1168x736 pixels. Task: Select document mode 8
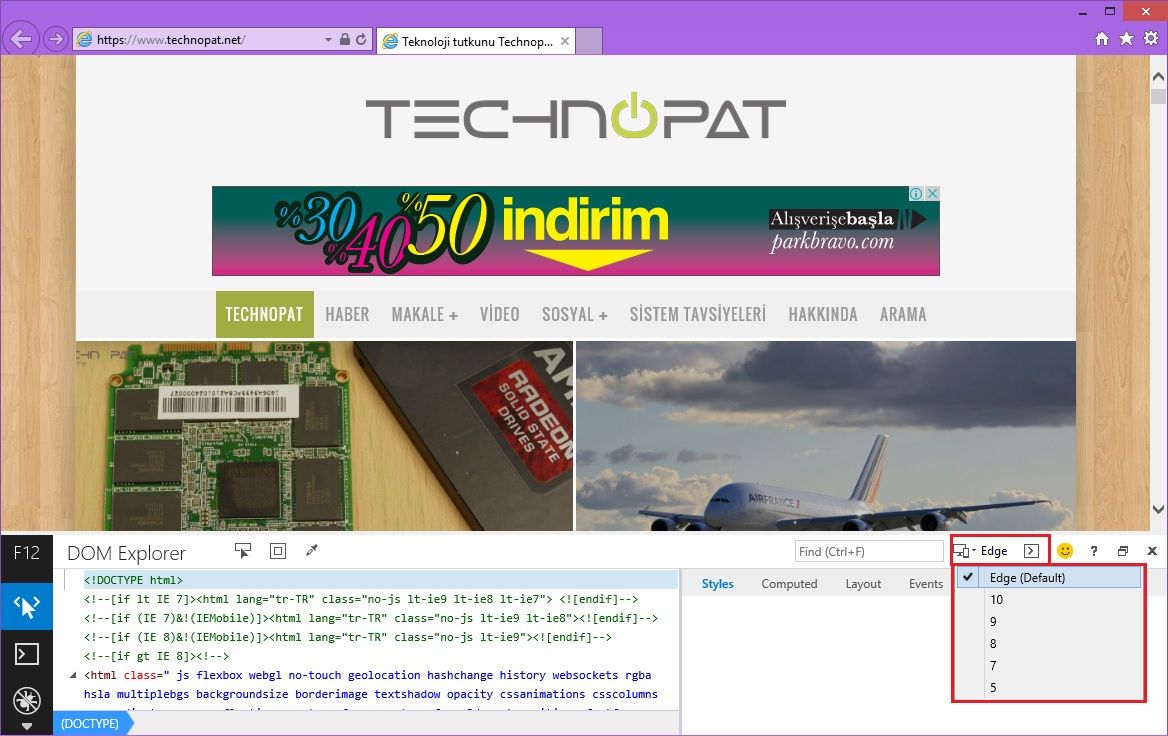point(1049,644)
